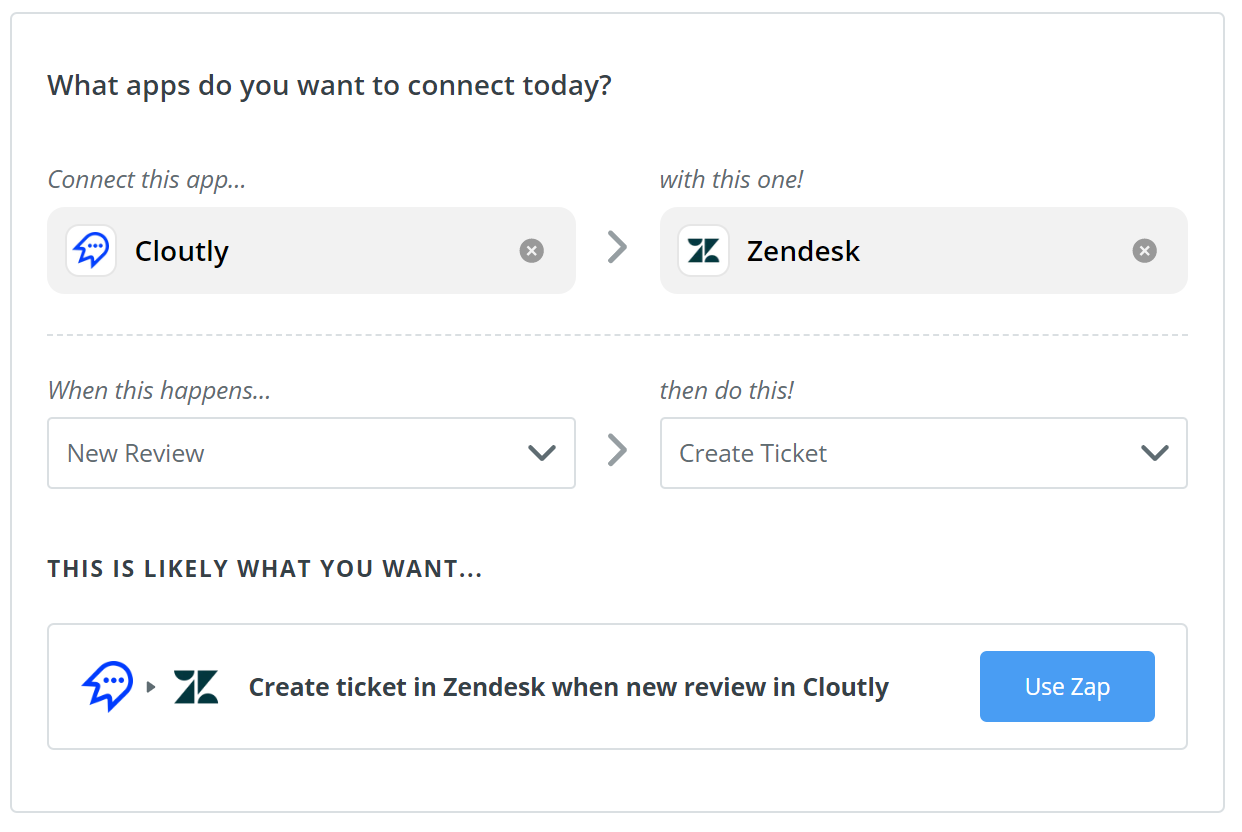Click the "This is likely what you want" heading
1242x832 pixels.
click(x=265, y=570)
